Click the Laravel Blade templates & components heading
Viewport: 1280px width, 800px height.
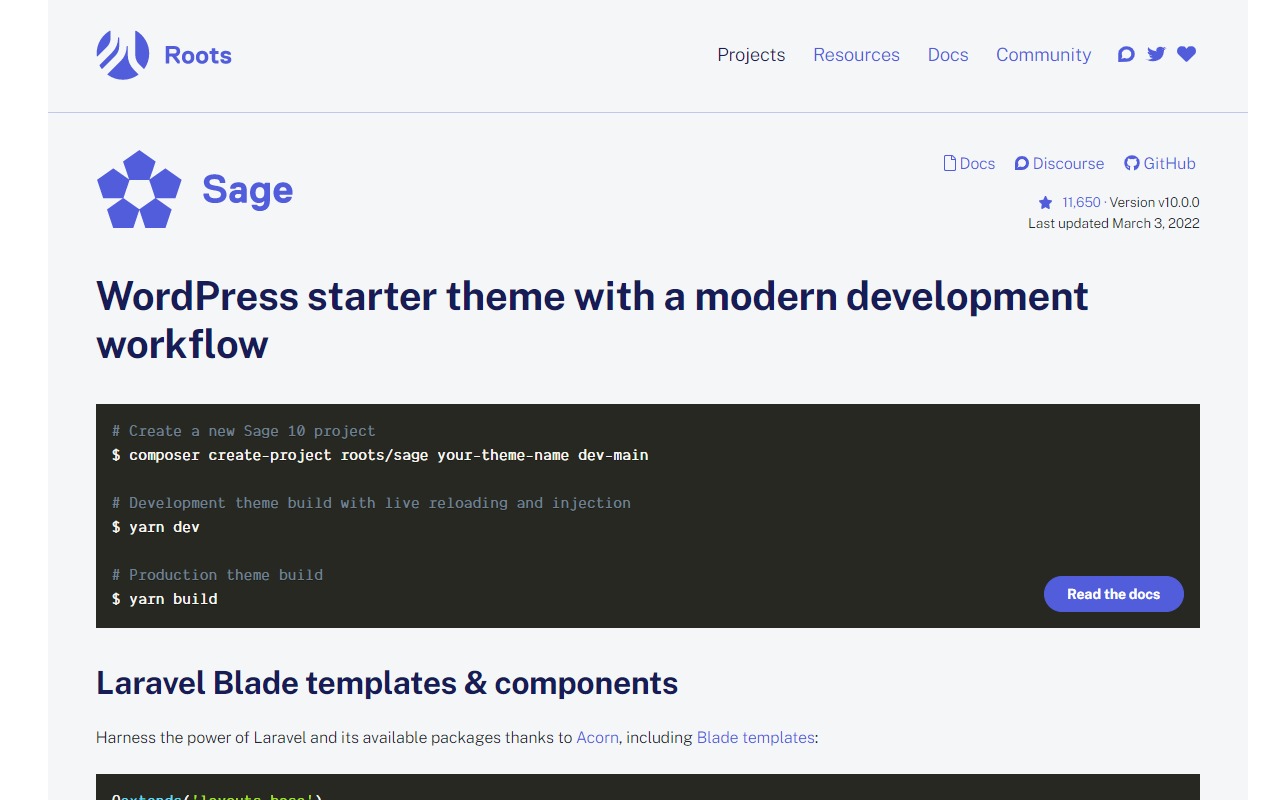[x=387, y=683]
